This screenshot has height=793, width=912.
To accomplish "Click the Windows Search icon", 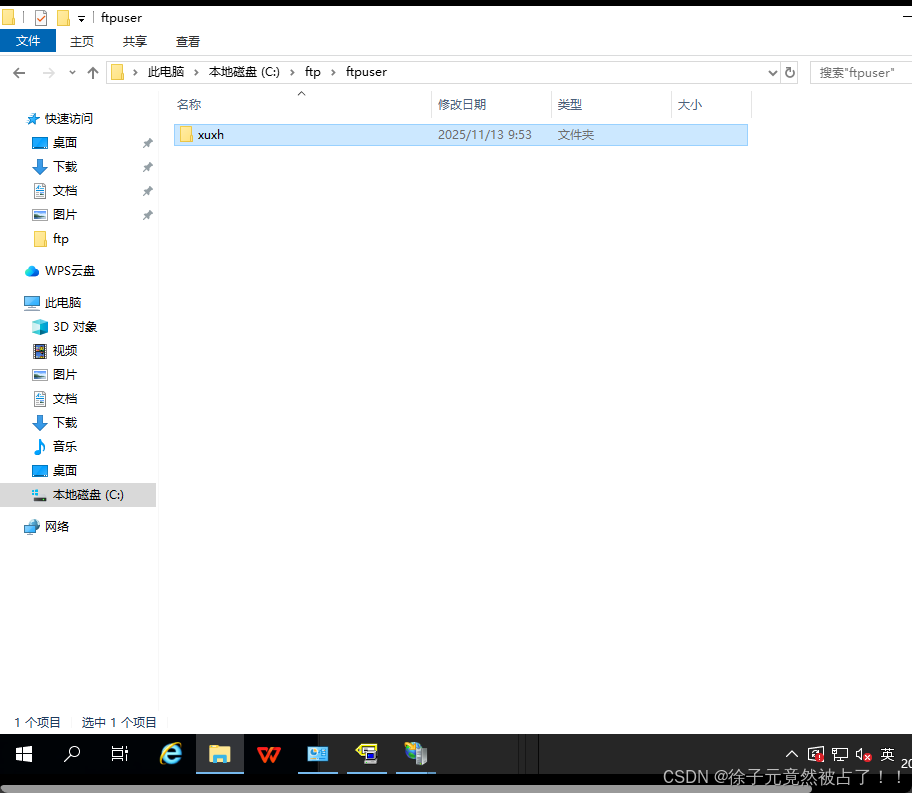I will [71, 754].
